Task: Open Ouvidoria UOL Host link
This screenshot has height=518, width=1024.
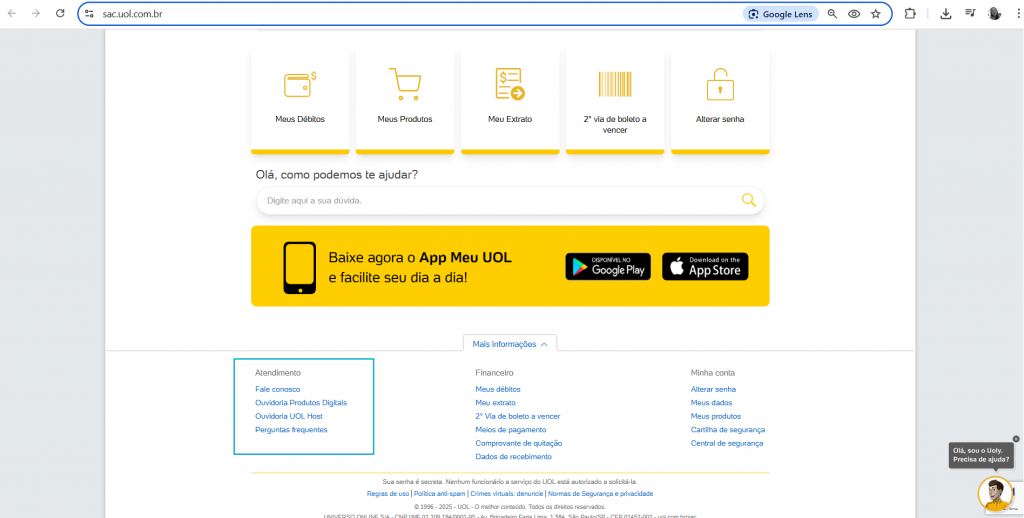Action: tap(289, 416)
